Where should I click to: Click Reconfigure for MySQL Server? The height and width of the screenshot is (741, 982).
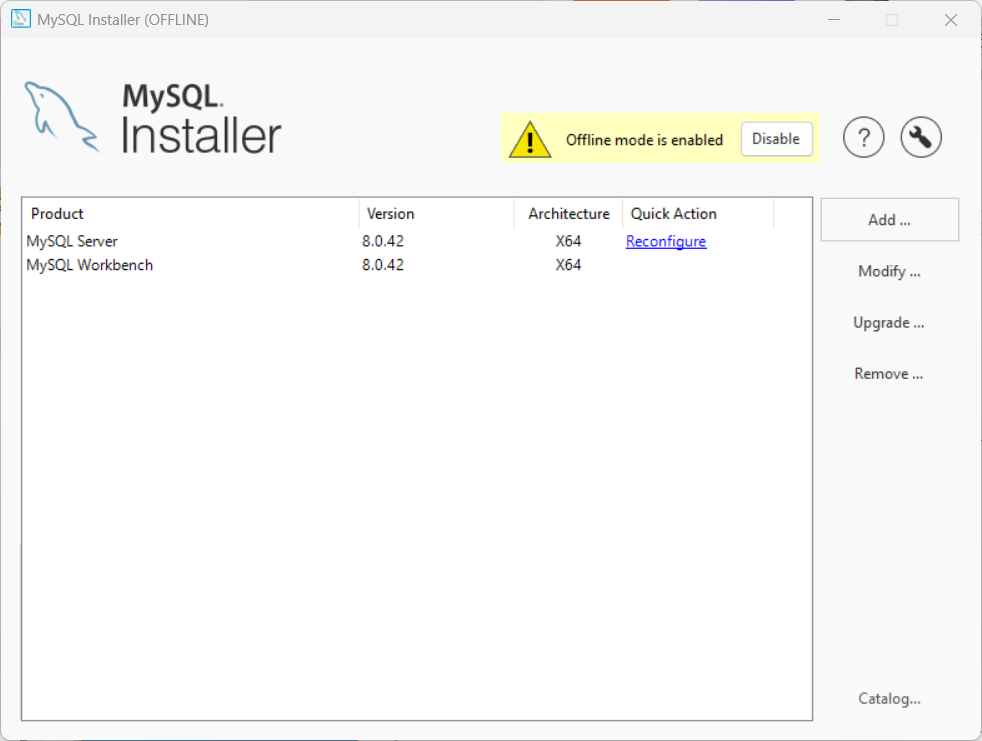click(666, 241)
